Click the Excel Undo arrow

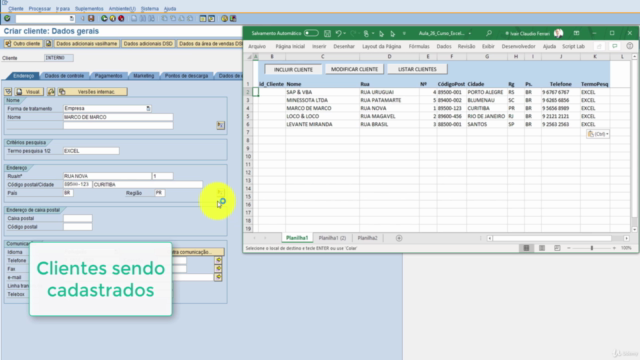338,33
